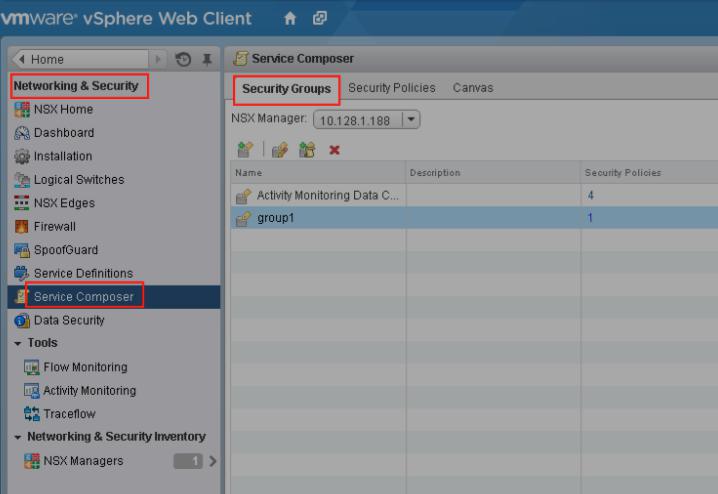
Task: Go to vSphere home via house icon
Action: tap(290, 18)
